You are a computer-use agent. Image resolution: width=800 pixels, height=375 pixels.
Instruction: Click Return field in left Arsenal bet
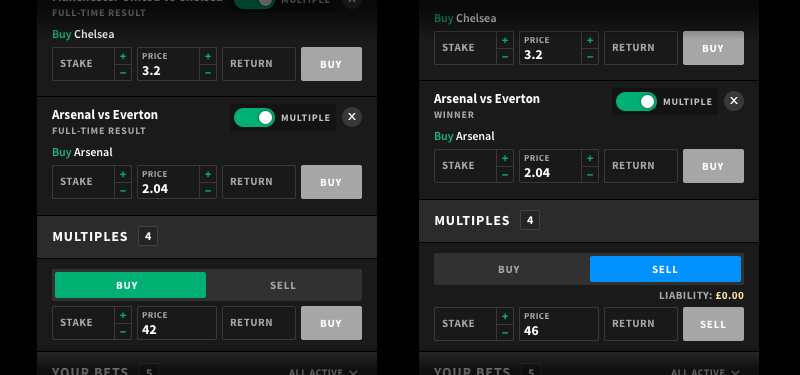[259, 182]
